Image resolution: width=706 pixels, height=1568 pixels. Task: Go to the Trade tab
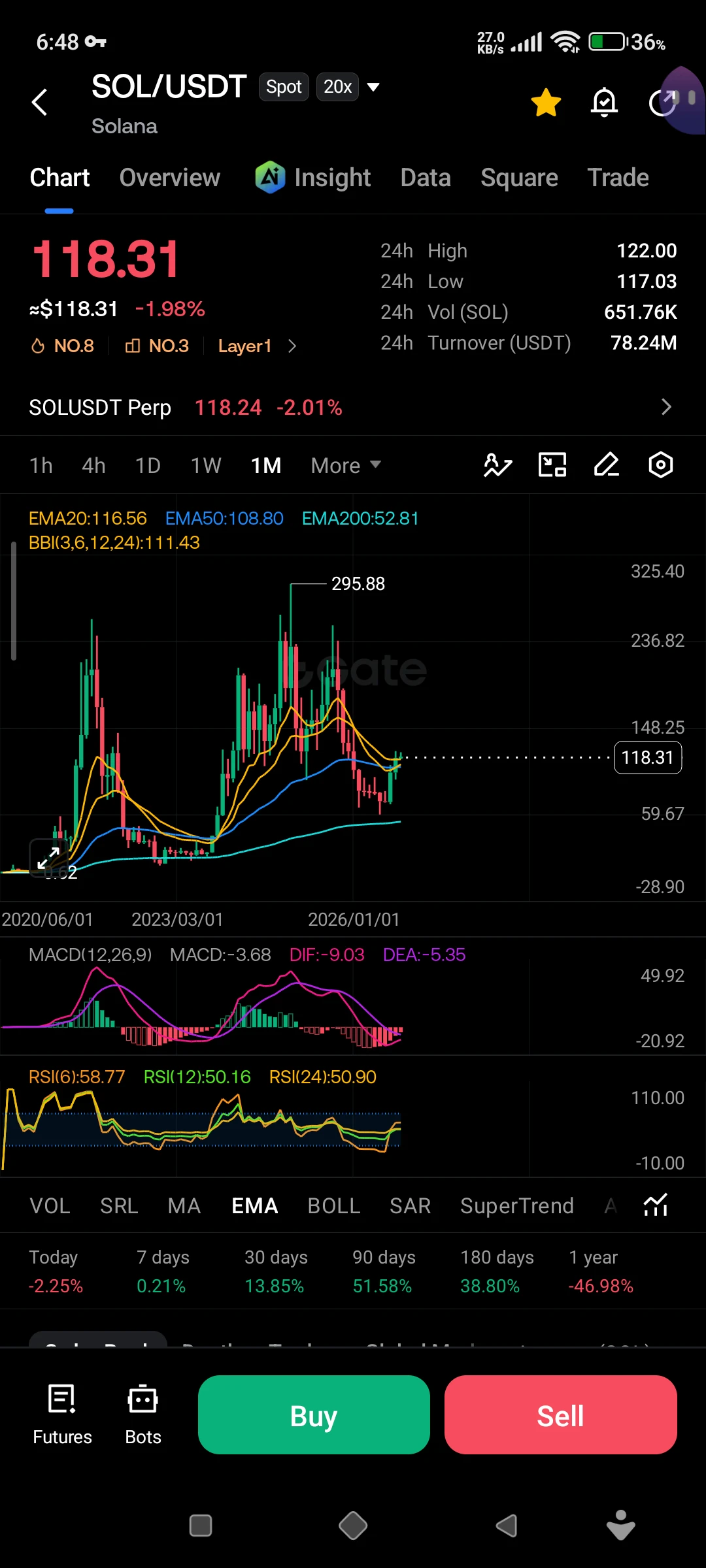point(618,178)
